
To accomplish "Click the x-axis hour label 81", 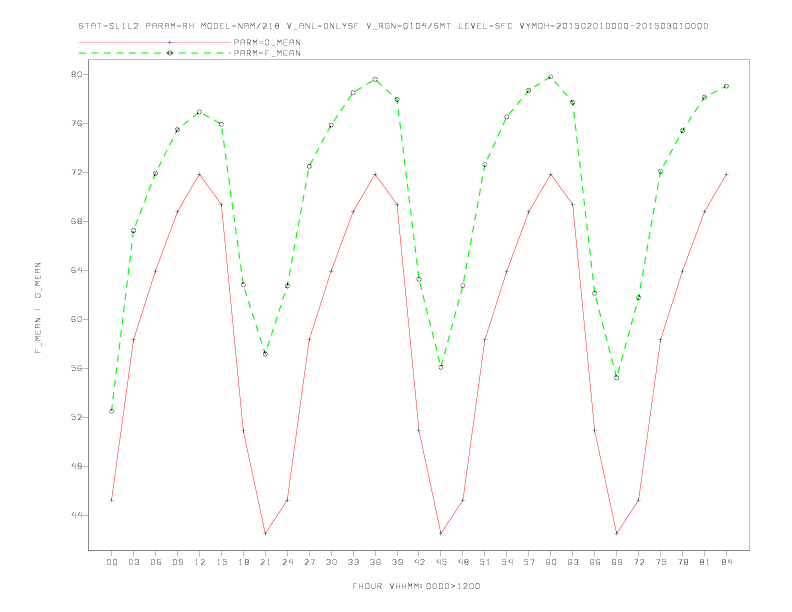I will point(705,562).
